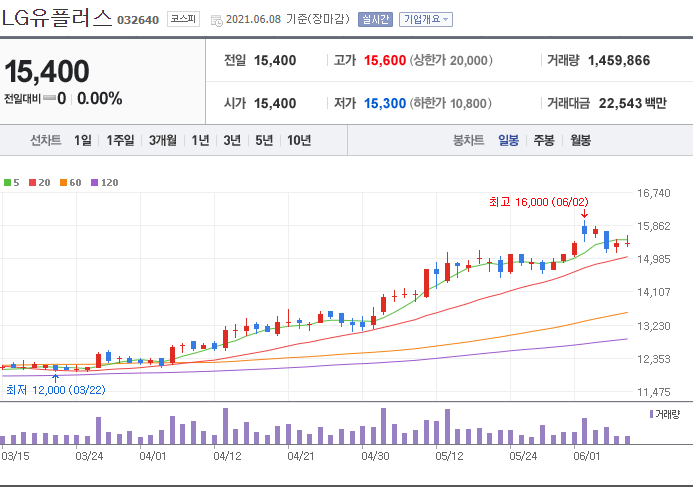This screenshot has width=693, height=487.
Task: Click the 0.00% change rate
Action: [x=100, y=98]
